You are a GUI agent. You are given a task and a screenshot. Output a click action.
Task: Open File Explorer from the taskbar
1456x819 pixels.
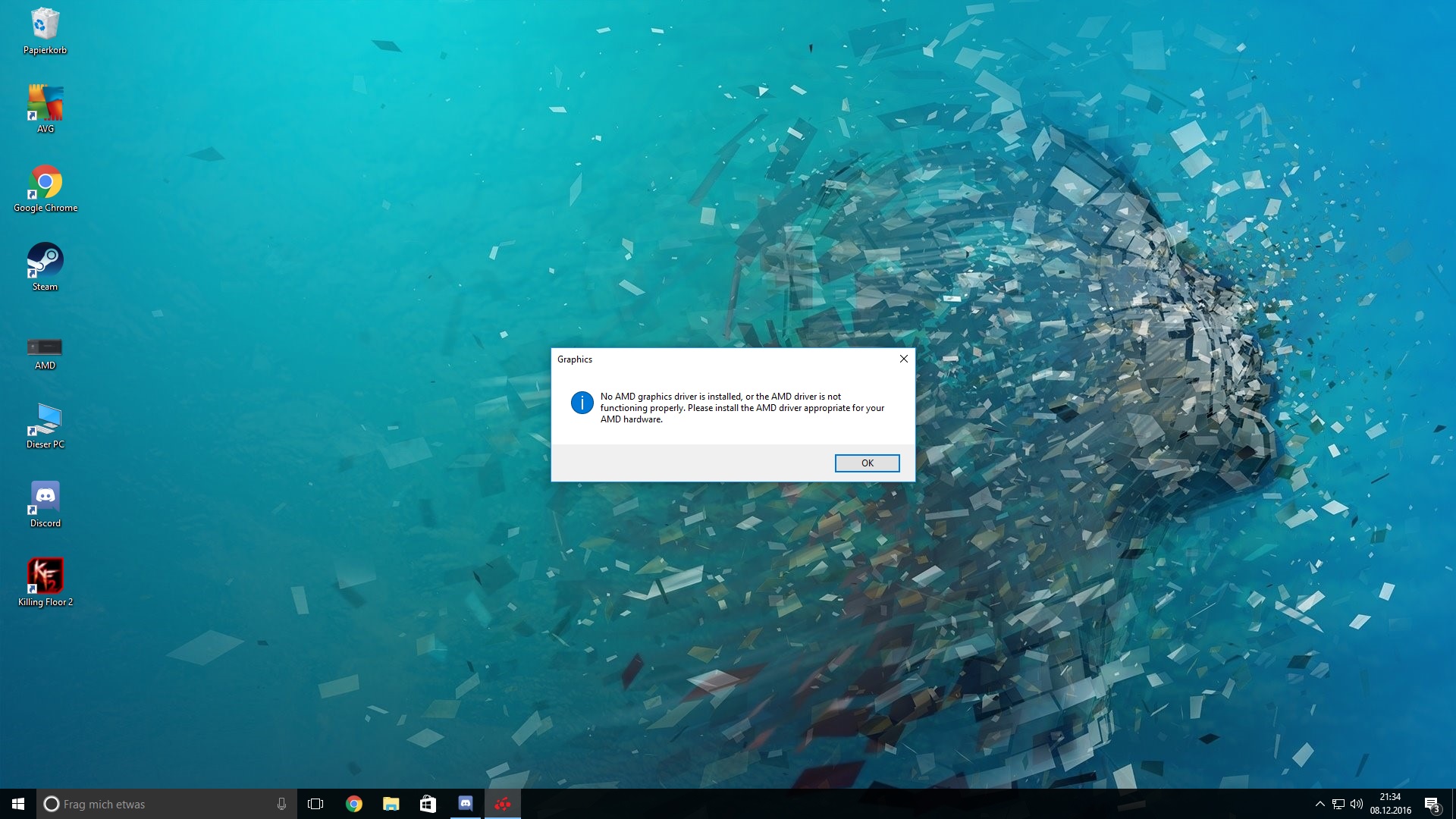[x=391, y=804]
